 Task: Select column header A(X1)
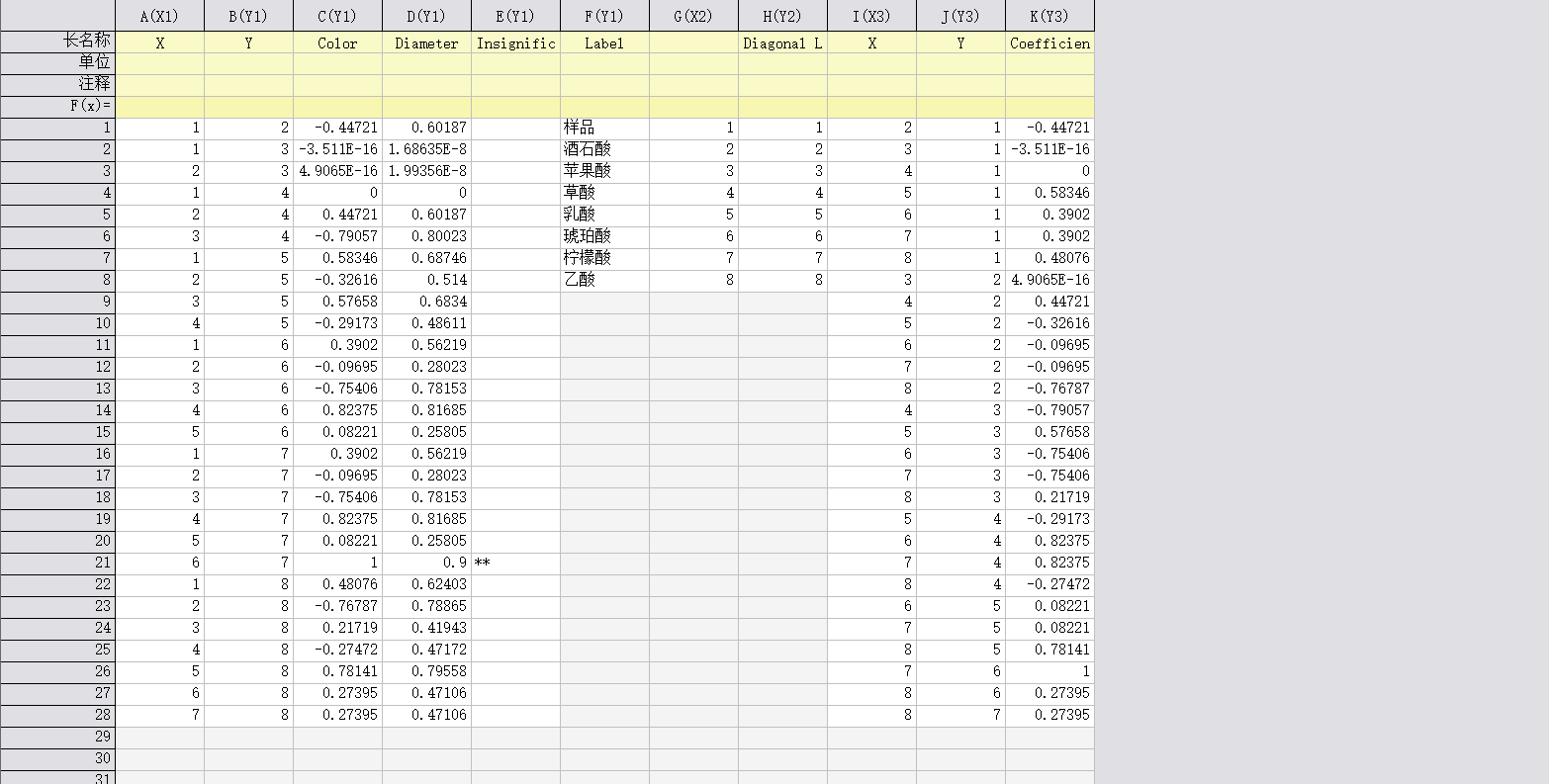click(159, 16)
